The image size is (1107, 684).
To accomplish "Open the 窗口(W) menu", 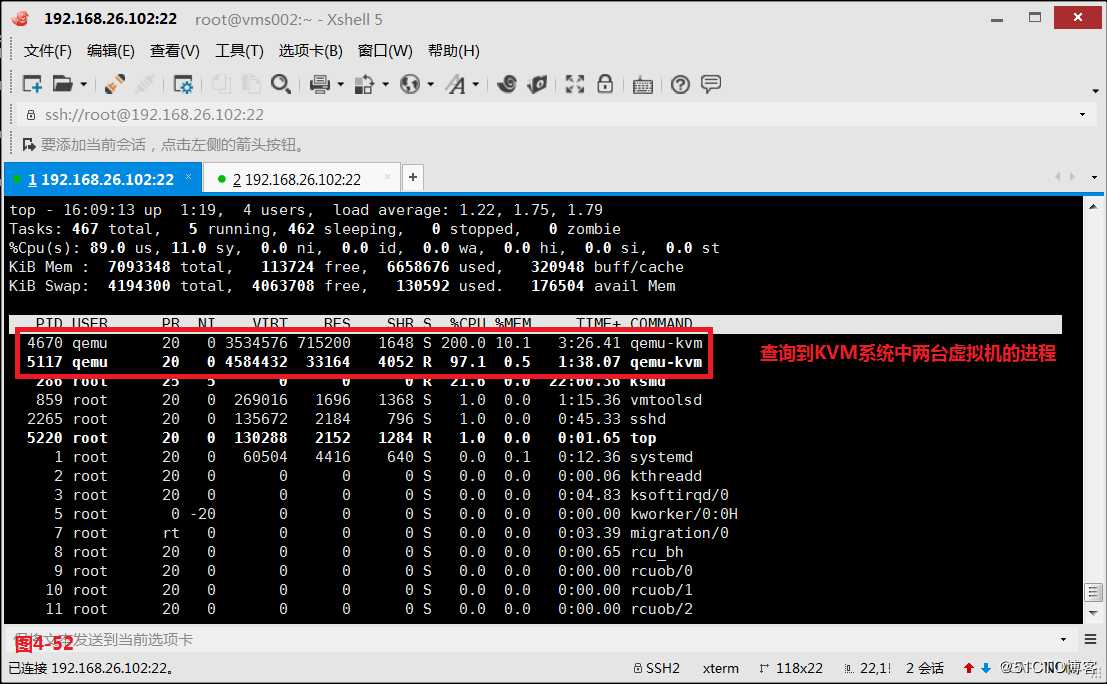I will click(x=385, y=51).
